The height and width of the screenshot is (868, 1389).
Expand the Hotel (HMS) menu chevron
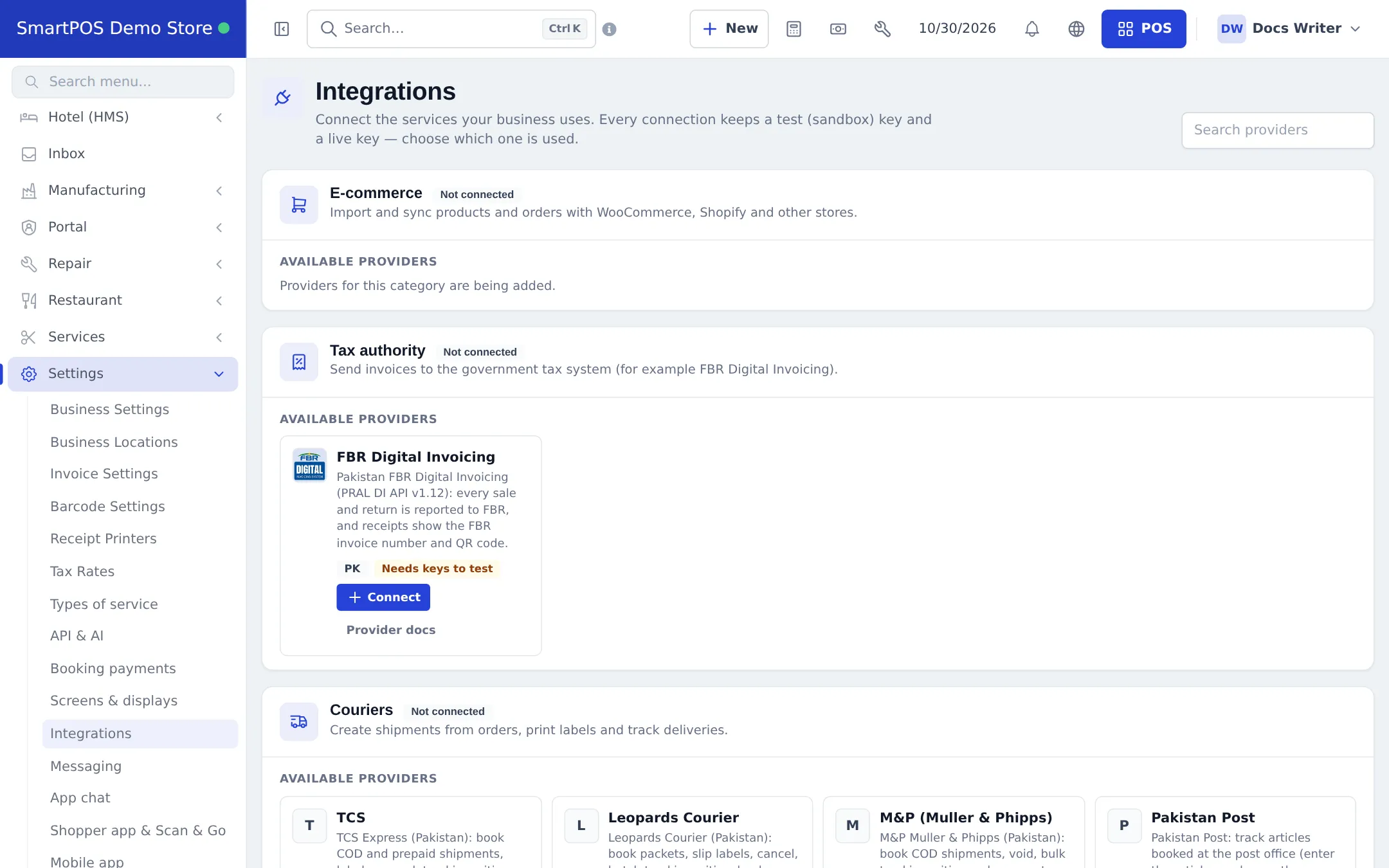click(x=219, y=117)
